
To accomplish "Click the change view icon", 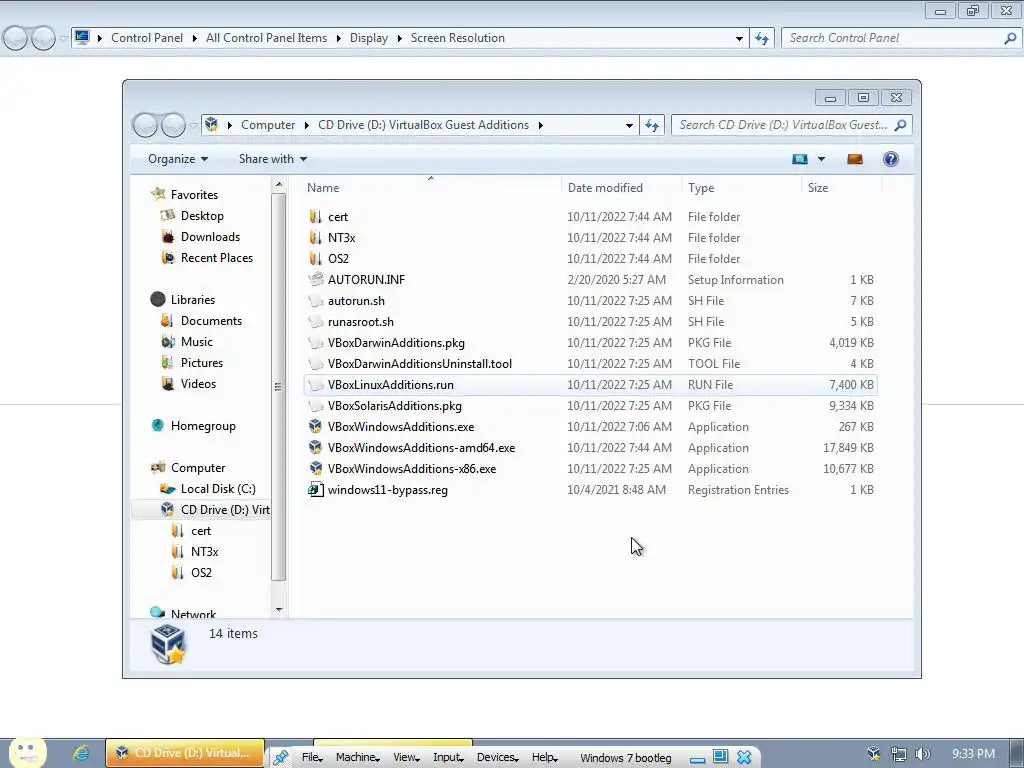I will [x=800, y=159].
